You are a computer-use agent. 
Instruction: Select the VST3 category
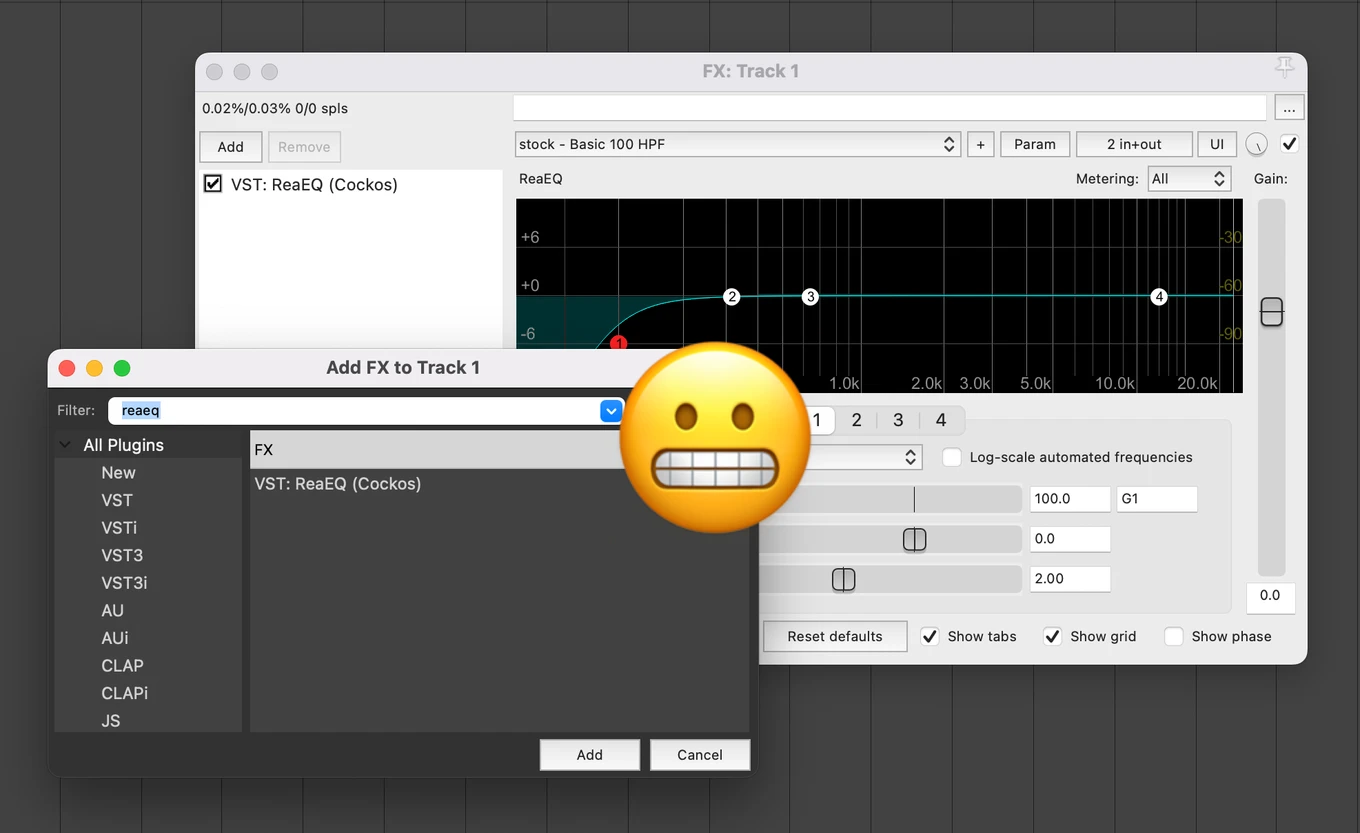click(122, 555)
